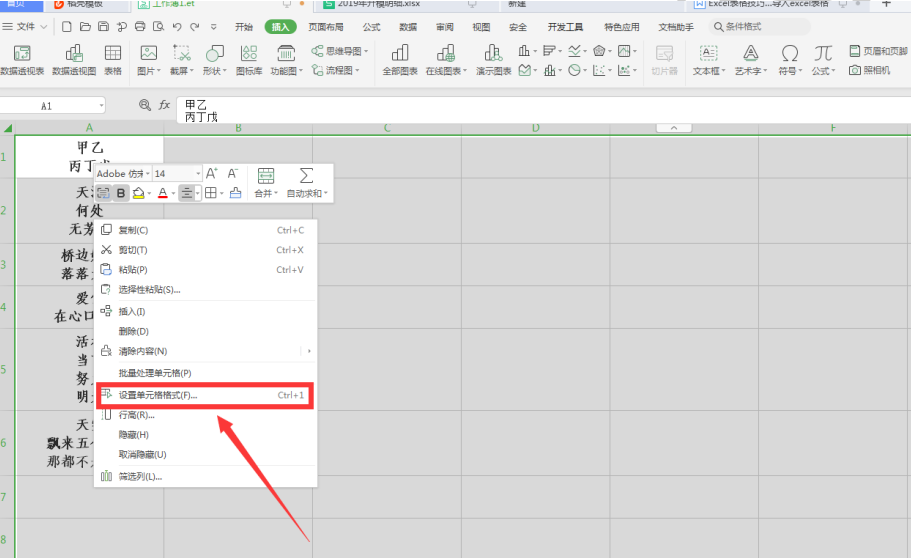Open the shapes (形状) gallery
This screenshot has height=558, width=911.
pos(214,60)
